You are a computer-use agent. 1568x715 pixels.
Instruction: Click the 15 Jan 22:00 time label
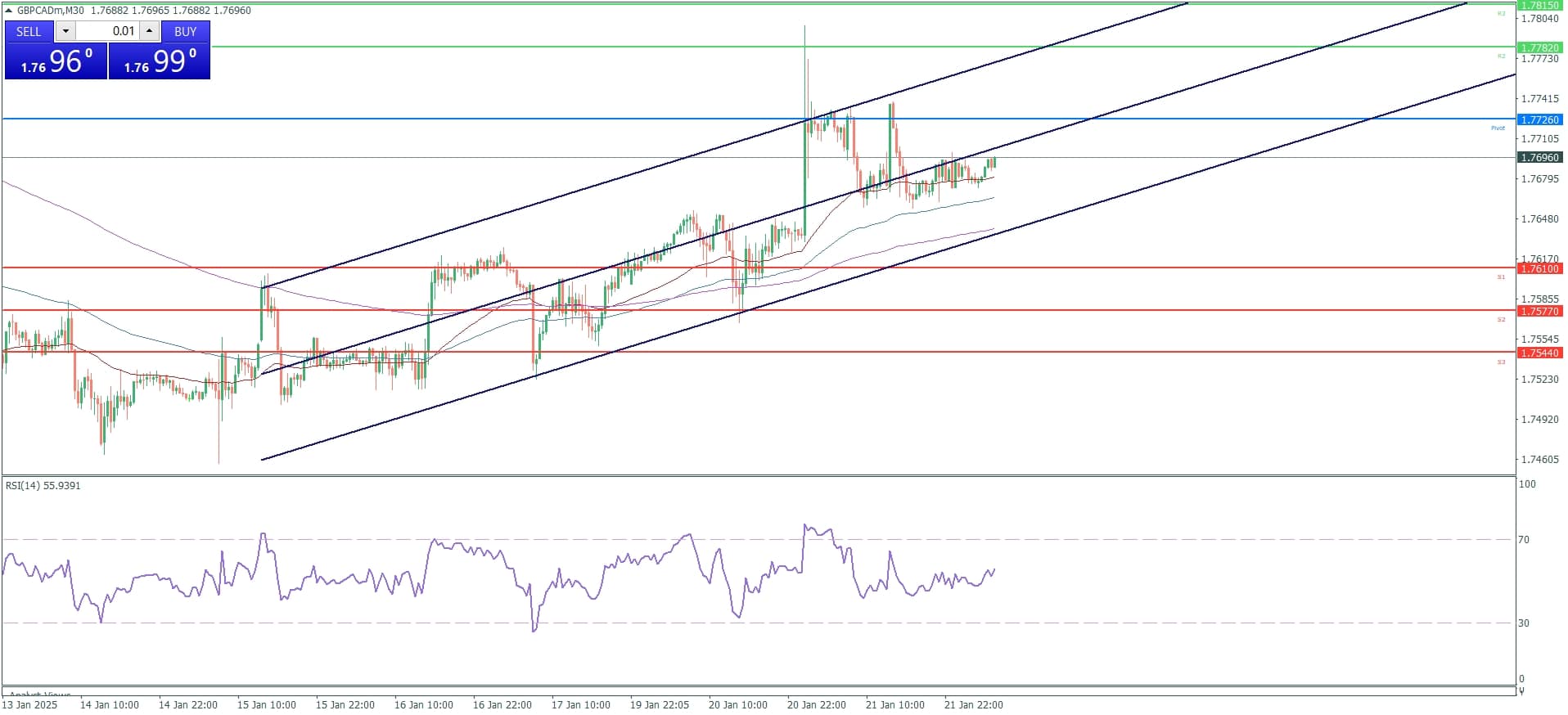[x=345, y=704]
